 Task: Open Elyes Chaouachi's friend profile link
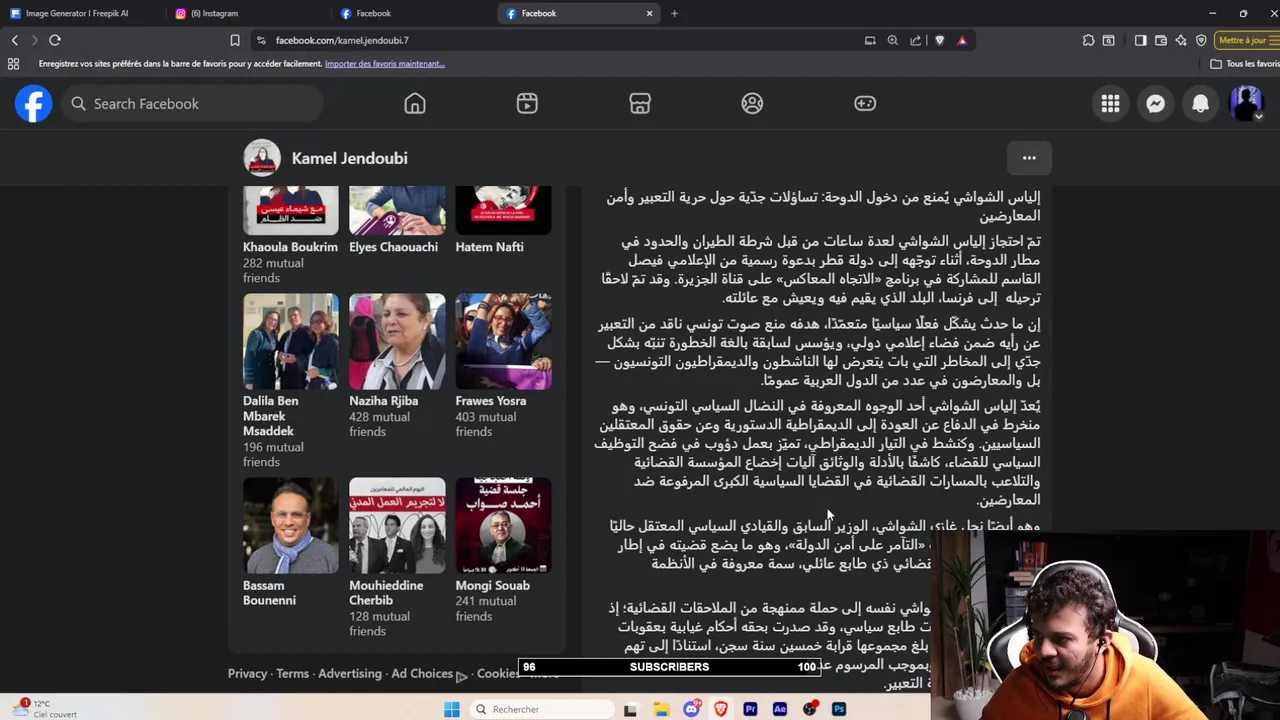pos(393,247)
